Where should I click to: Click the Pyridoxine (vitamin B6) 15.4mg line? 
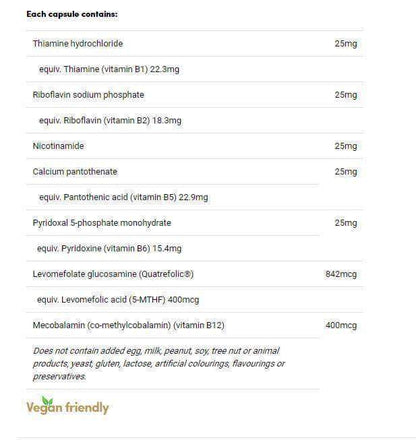[x=109, y=249]
